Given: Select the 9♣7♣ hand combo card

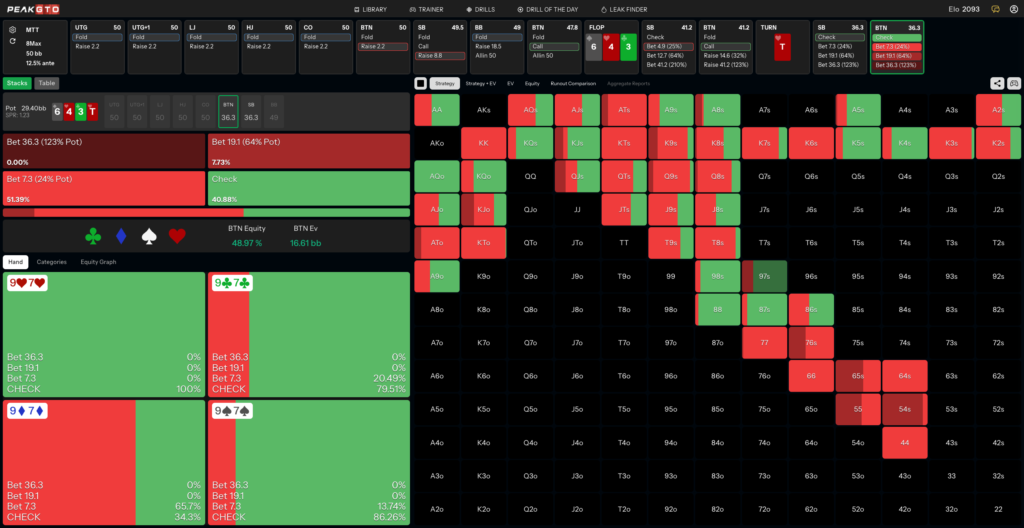Looking at the screenshot, I should (309, 334).
